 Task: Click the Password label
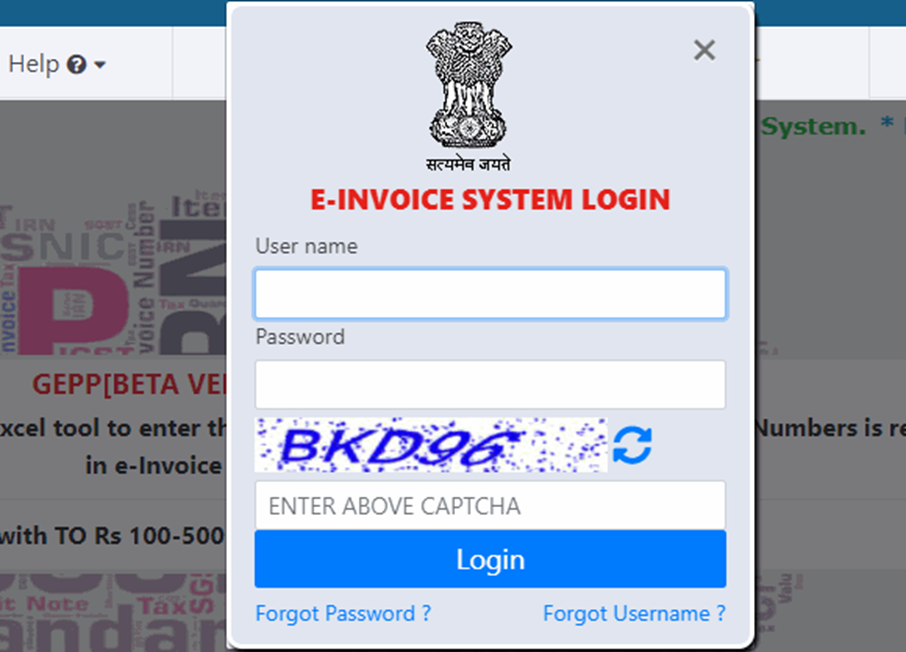pos(300,336)
